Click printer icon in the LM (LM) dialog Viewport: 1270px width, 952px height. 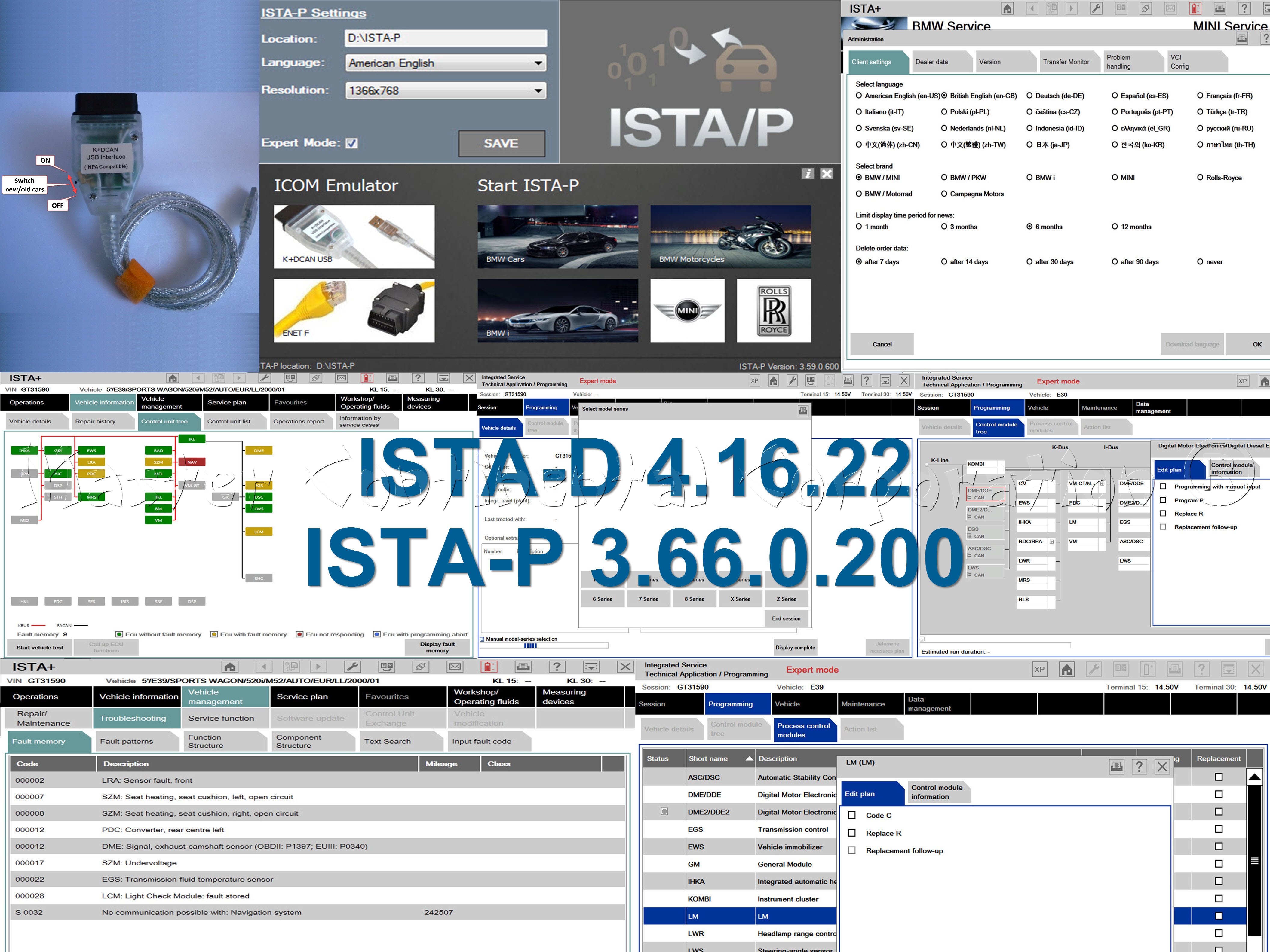(1116, 767)
